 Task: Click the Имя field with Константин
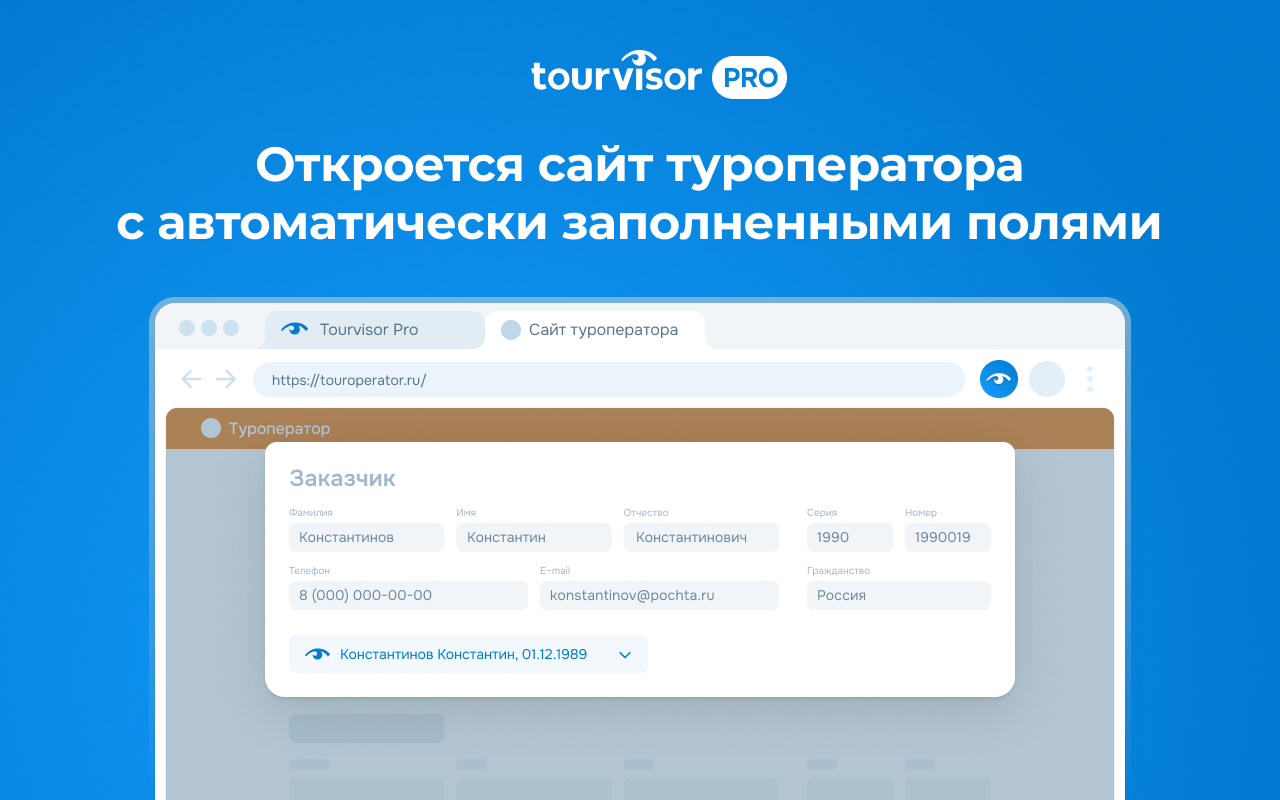(x=533, y=537)
